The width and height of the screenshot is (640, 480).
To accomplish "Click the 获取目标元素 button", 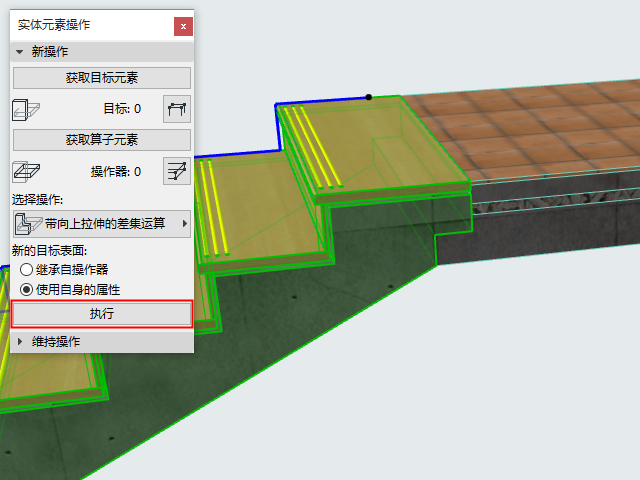I will [x=102, y=78].
